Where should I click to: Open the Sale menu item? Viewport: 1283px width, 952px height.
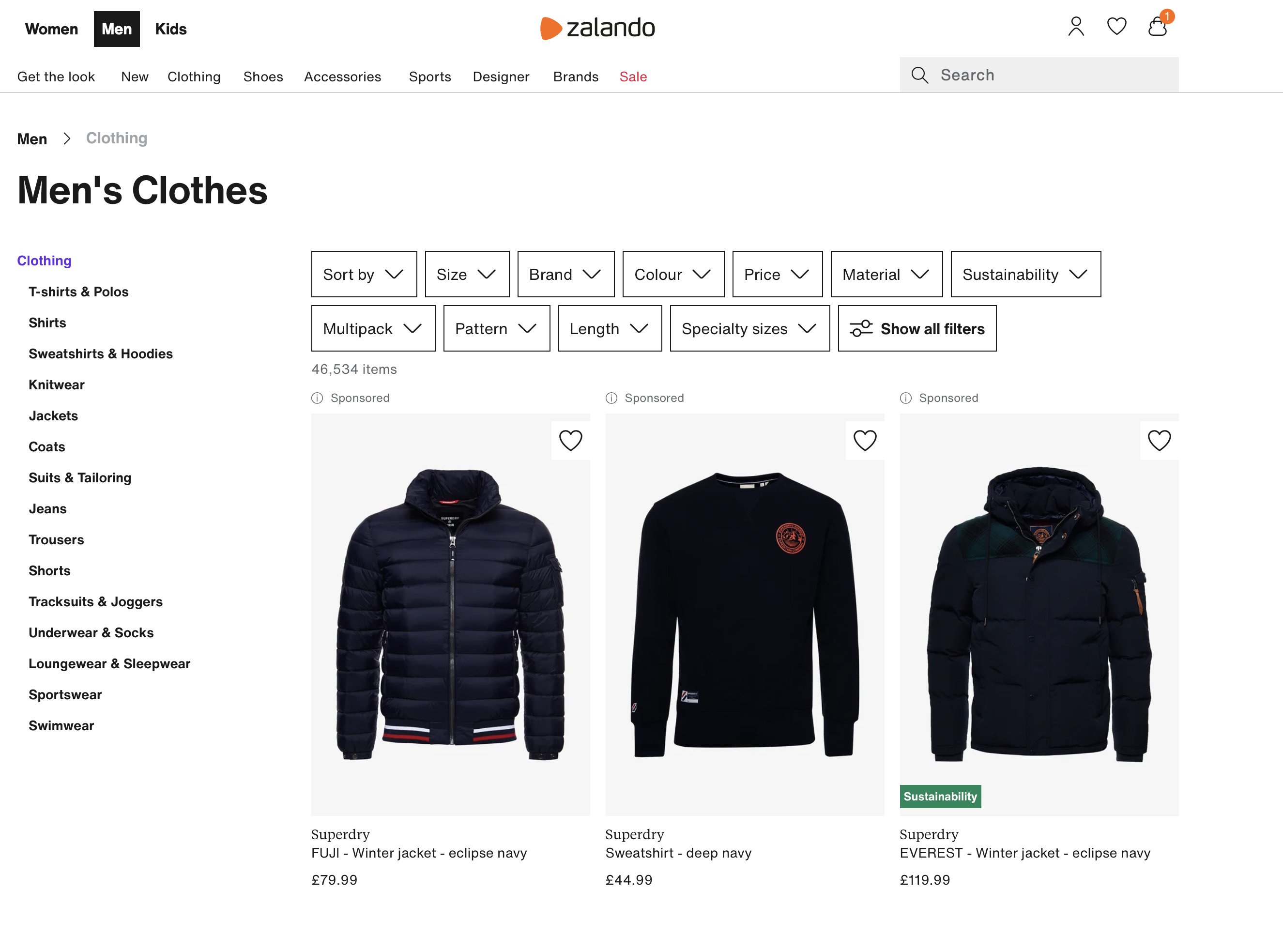pyautogui.click(x=633, y=77)
